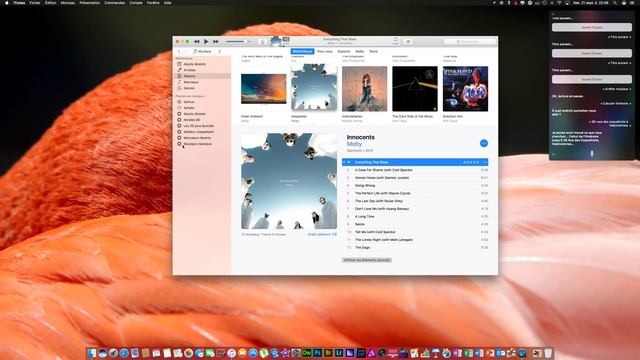Open Les 25 plus écoutés playlist

point(203,126)
